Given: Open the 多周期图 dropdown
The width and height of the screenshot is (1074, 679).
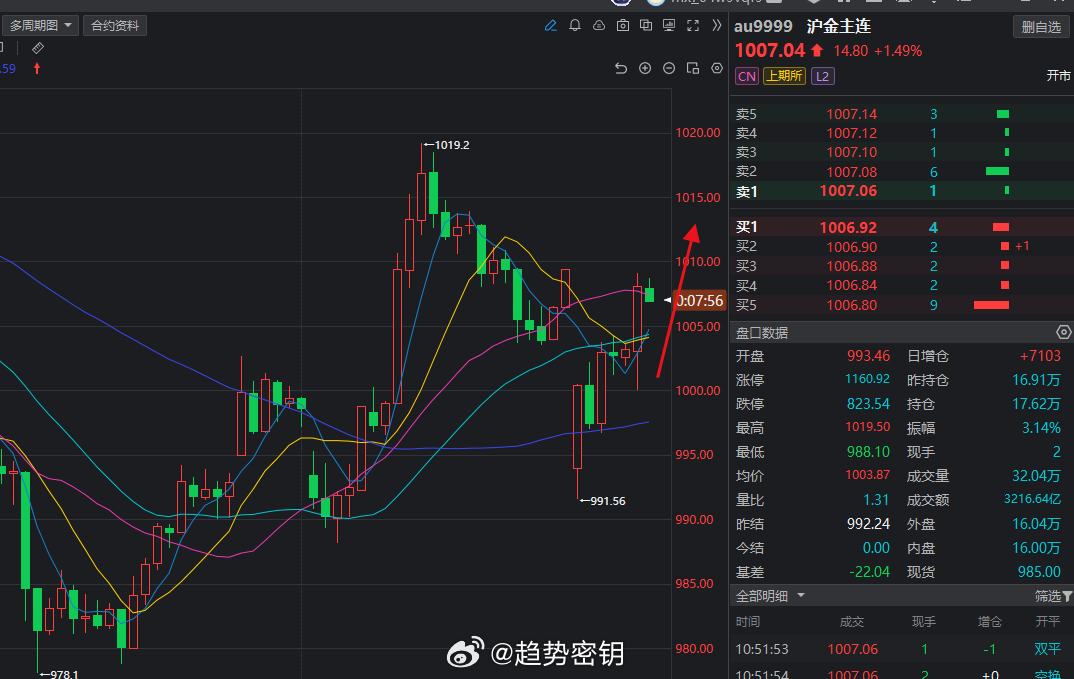Looking at the screenshot, I should tap(39, 25).
